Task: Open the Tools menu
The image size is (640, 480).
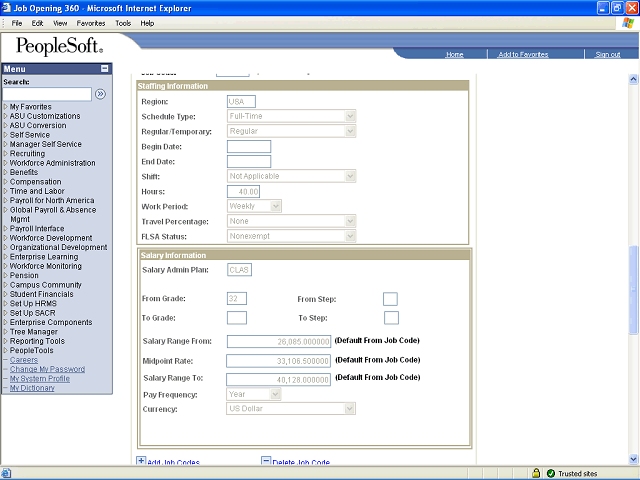Action: [123, 23]
